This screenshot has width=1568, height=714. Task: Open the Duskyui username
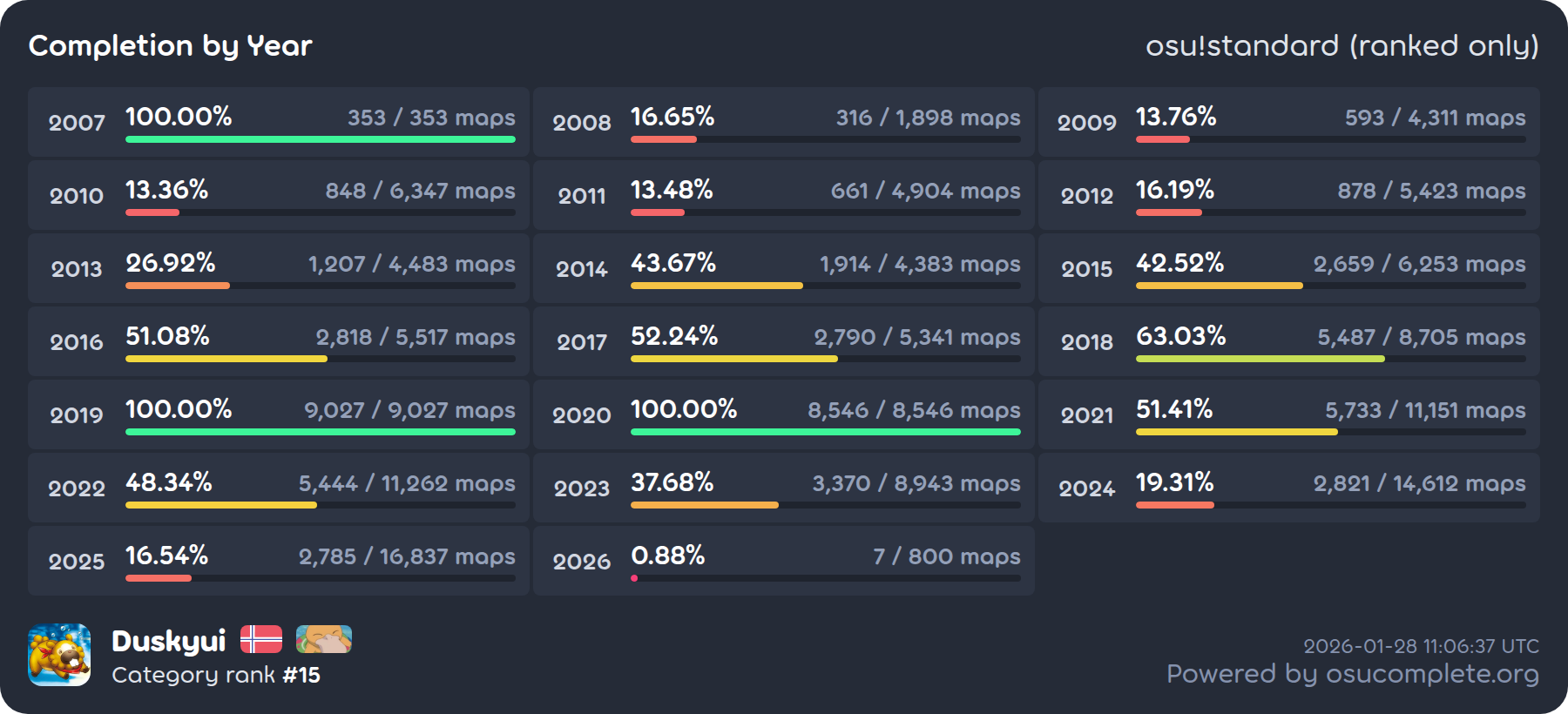[169, 641]
